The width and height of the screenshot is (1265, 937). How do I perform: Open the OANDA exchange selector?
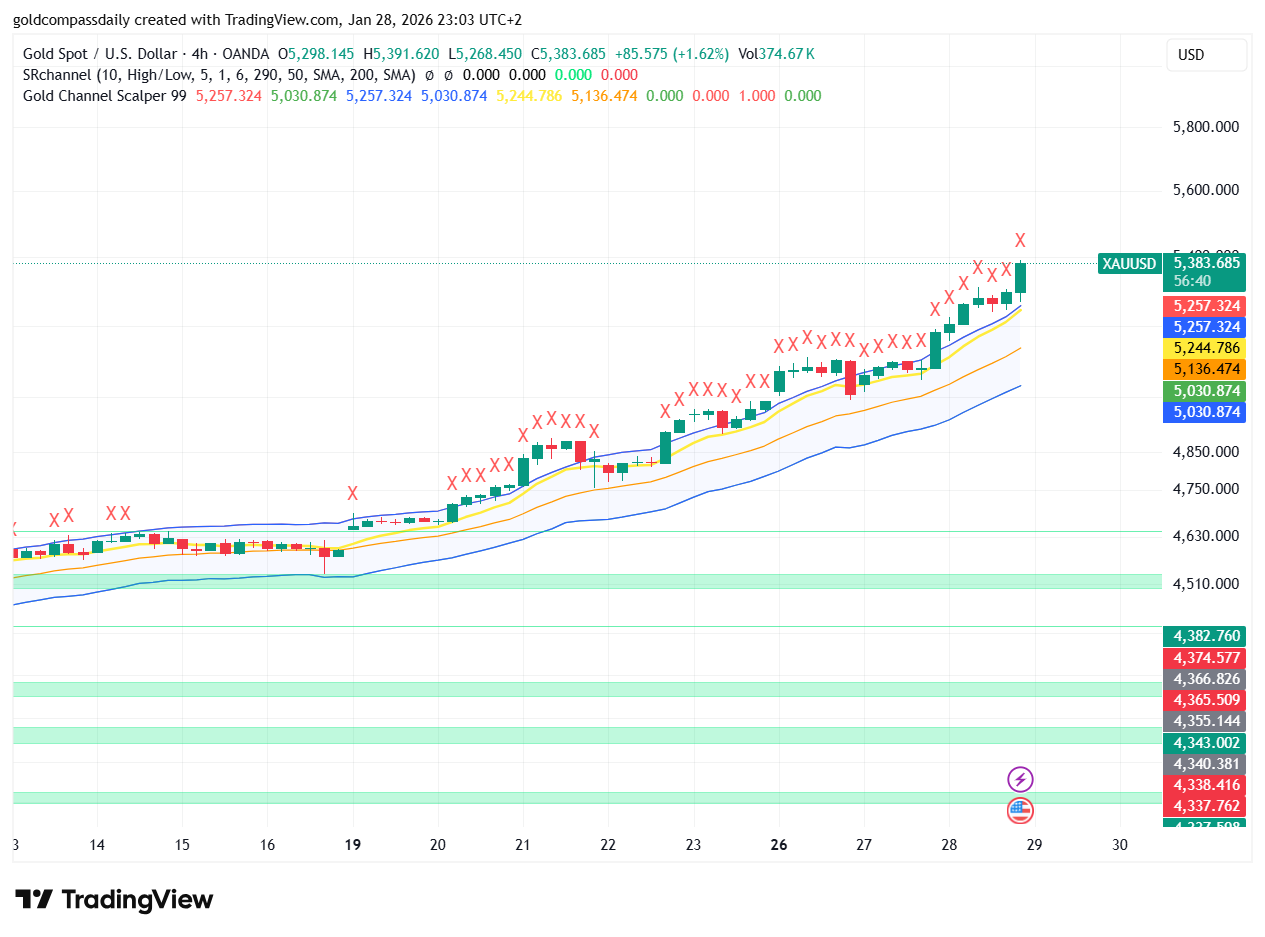coord(245,54)
